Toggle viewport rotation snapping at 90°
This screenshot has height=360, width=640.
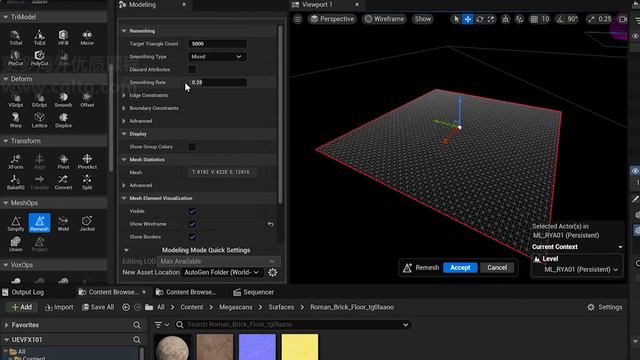(560, 19)
